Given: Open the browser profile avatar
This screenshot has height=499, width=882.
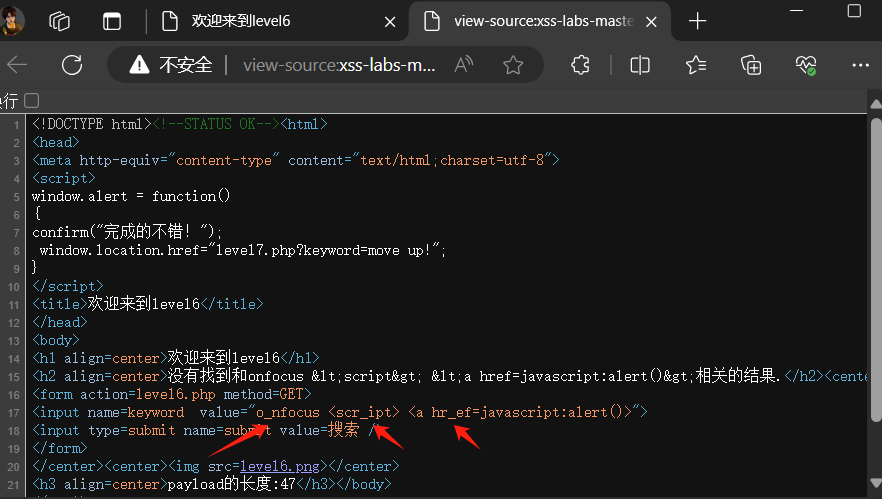Looking at the screenshot, I should coord(12,20).
